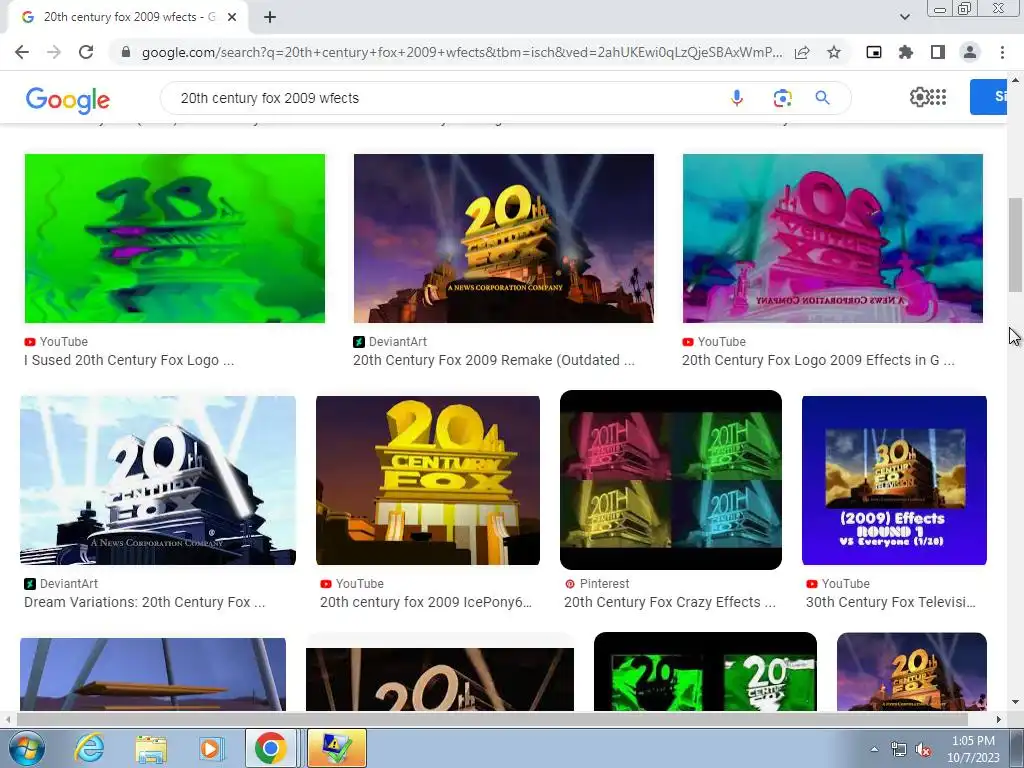
Task: Click the Pinterest source label
Action: [604, 584]
